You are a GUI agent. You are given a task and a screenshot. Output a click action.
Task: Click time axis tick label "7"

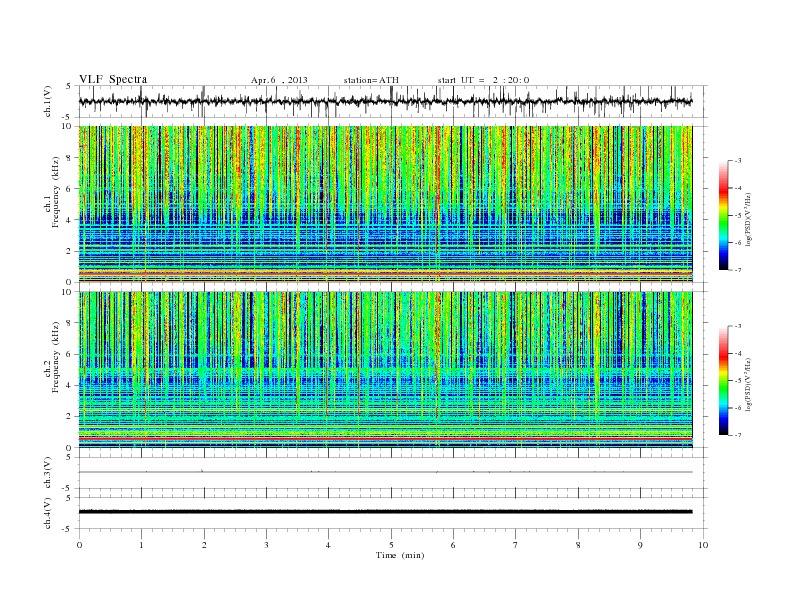(516, 545)
